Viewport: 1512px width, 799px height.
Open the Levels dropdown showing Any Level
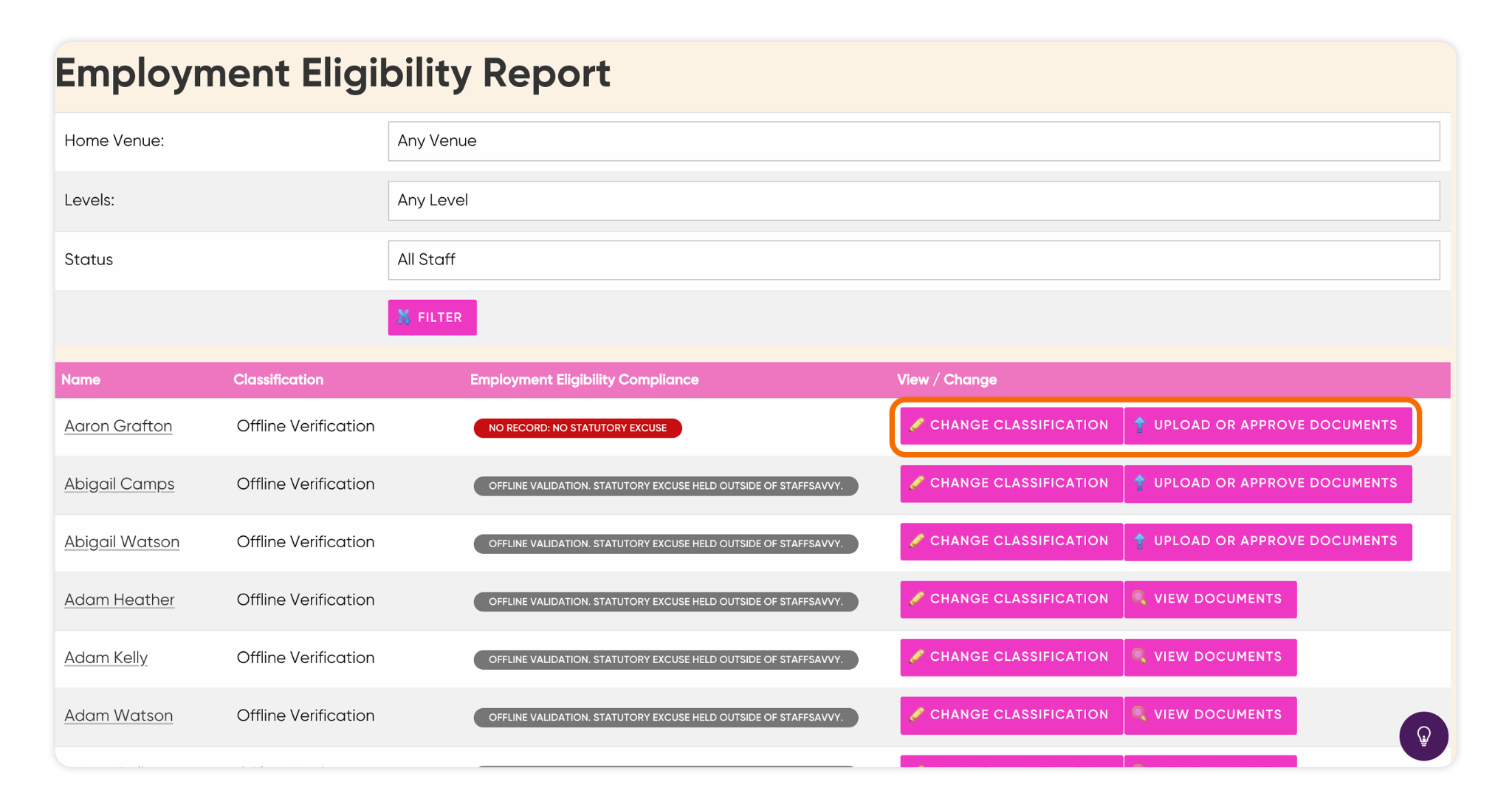coord(913,200)
